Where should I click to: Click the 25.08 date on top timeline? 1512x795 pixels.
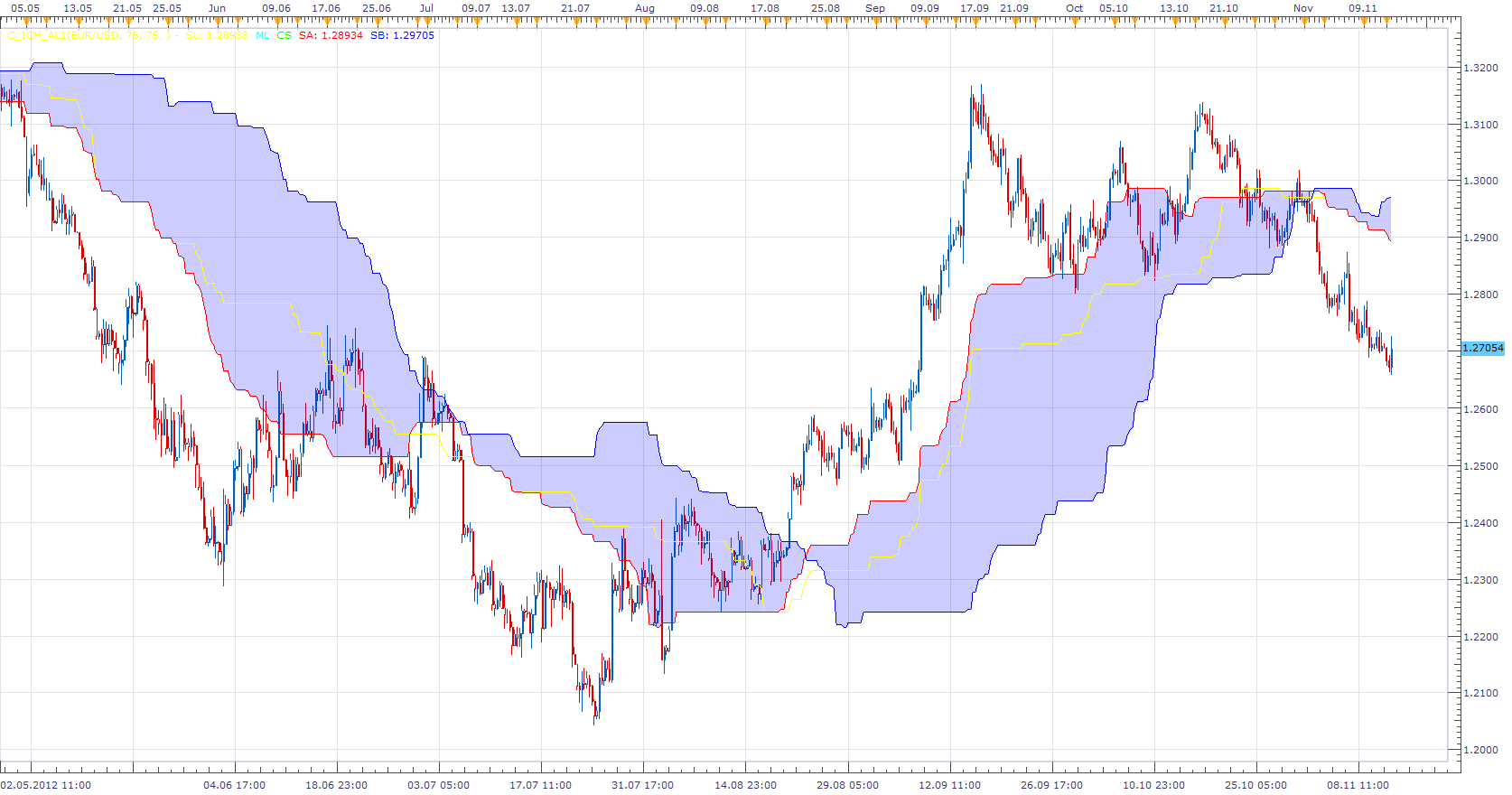click(x=826, y=8)
